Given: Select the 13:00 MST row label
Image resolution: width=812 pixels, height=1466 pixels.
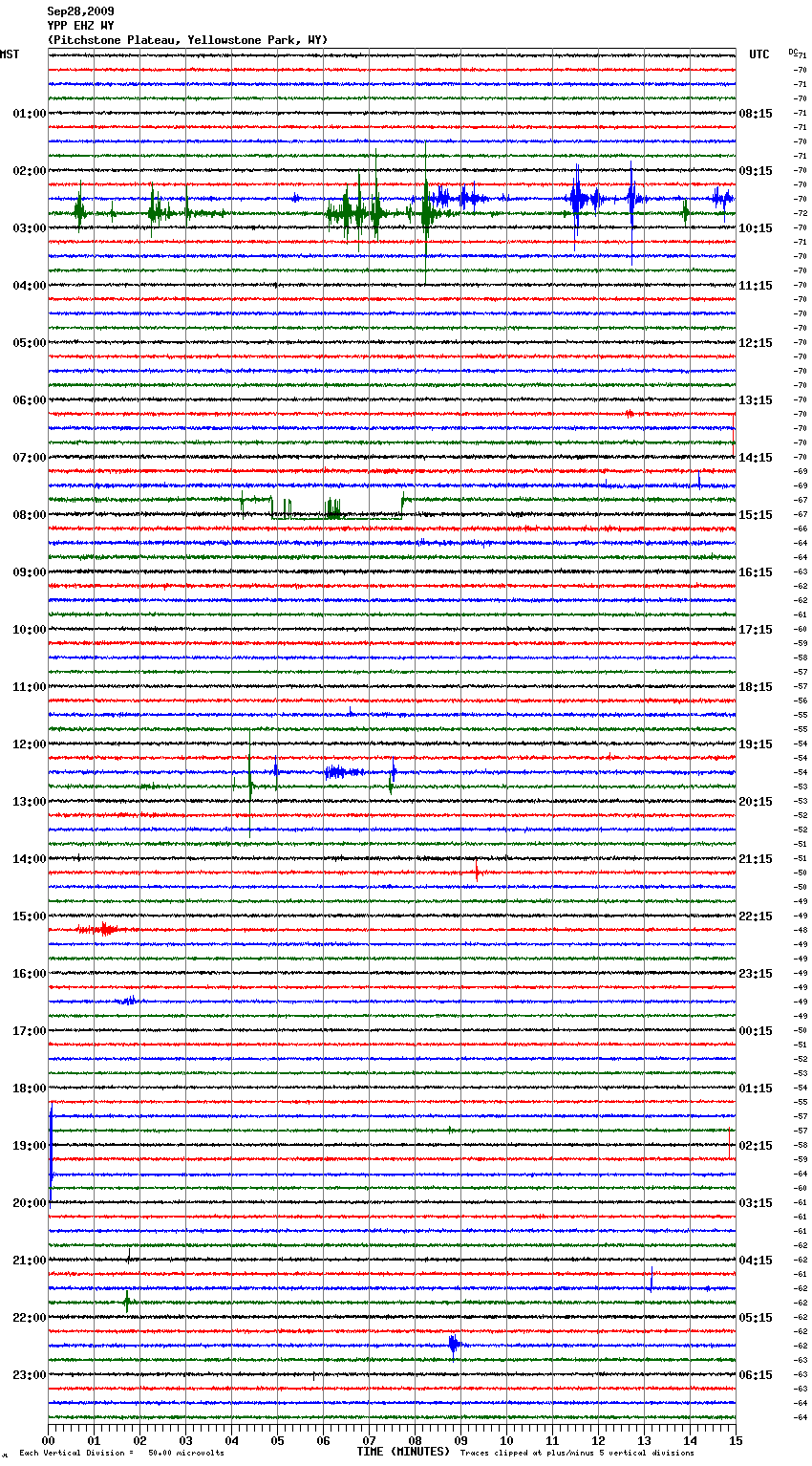Looking at the screenshot, I should 29,802.
